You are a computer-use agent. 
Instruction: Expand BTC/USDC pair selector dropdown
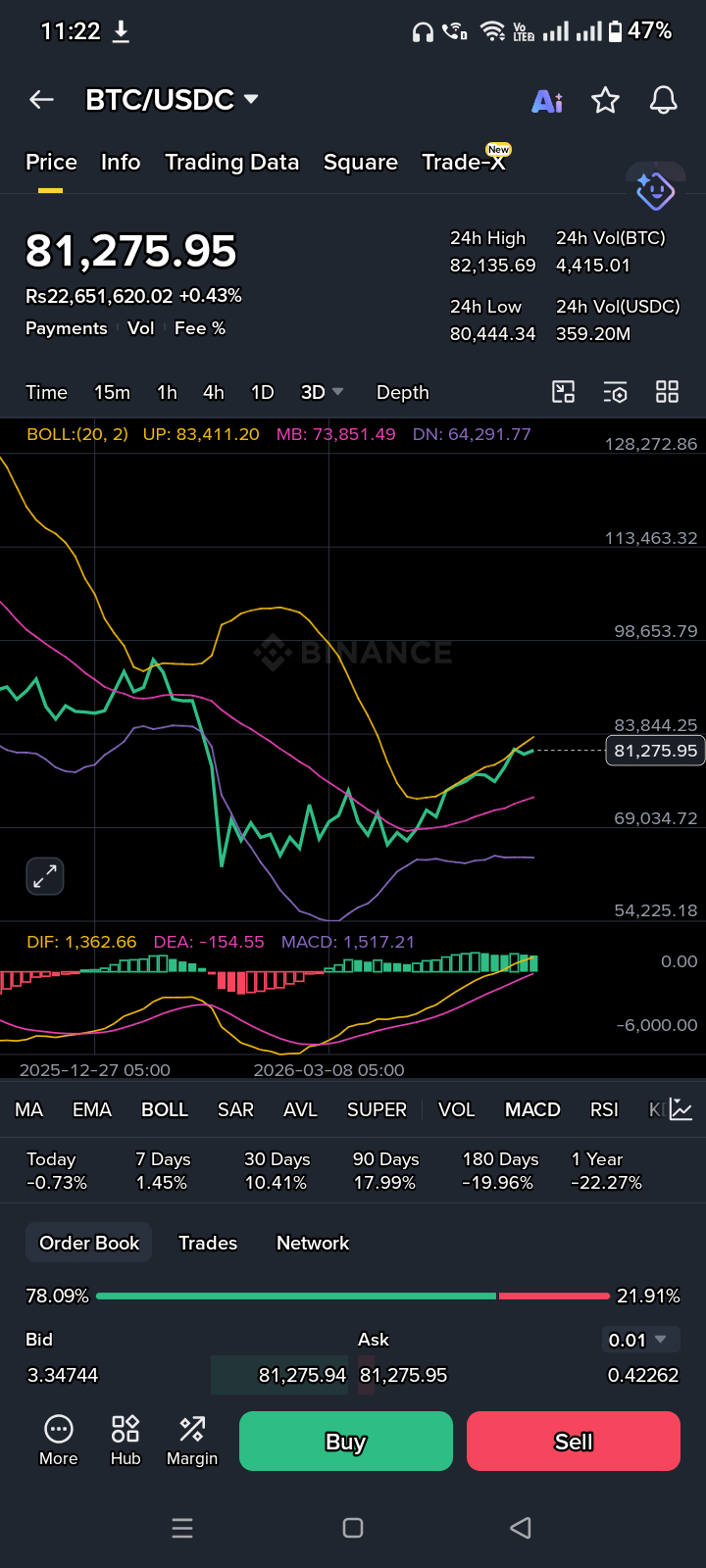coord(251,99)
